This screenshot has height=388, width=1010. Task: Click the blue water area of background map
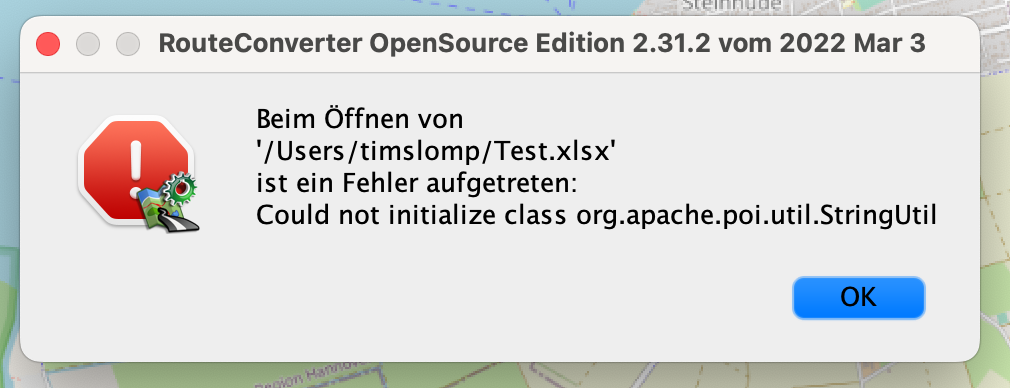tap(322, 6)
